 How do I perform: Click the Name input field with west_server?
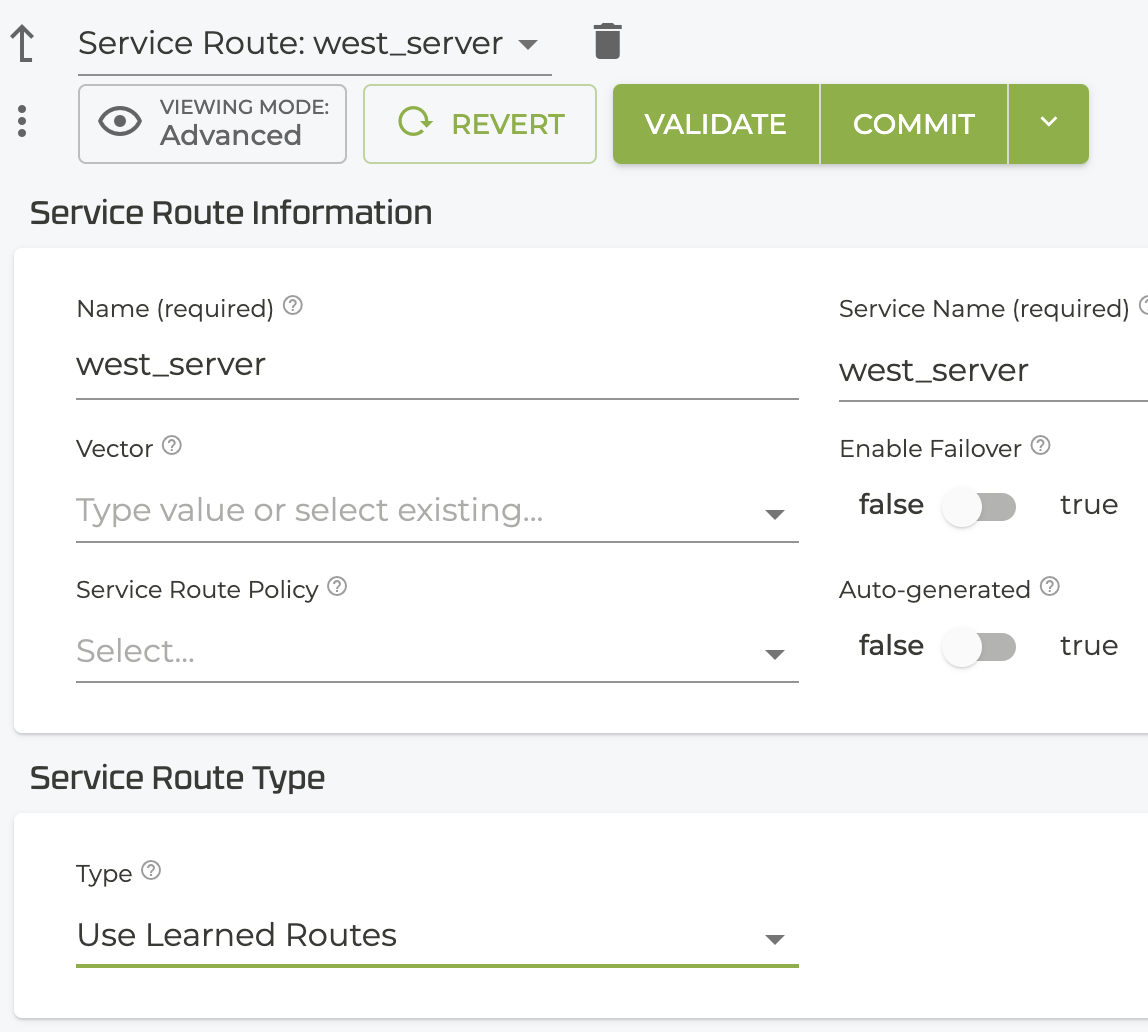(x=436, y=365)
